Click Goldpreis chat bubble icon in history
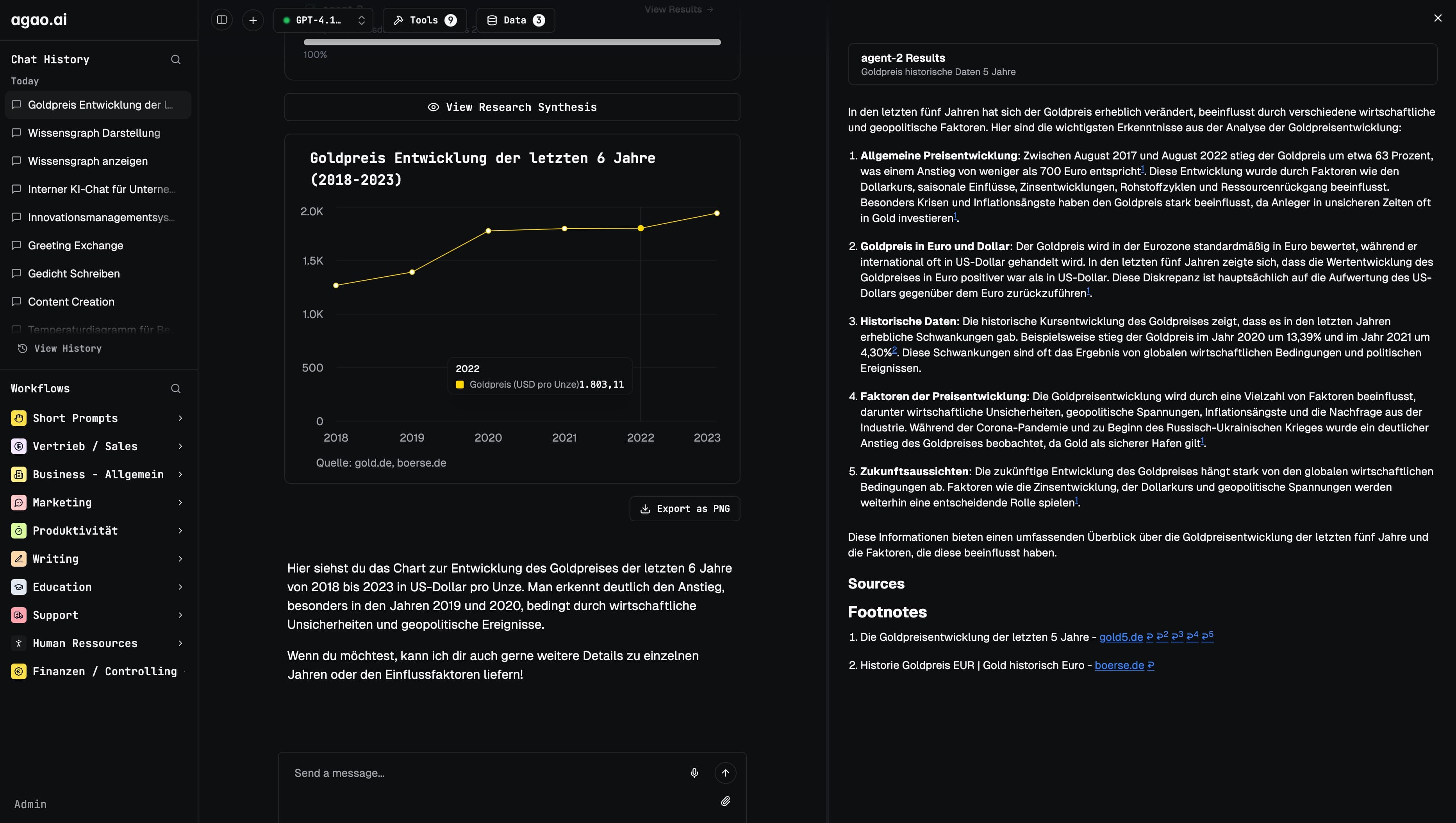Viewport: 1456px width, 823px height. (x=16, y=105)
